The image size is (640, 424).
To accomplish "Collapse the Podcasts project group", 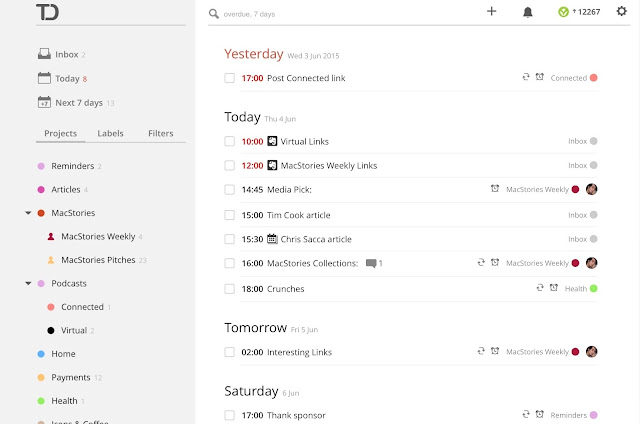I will pos(28,283).
